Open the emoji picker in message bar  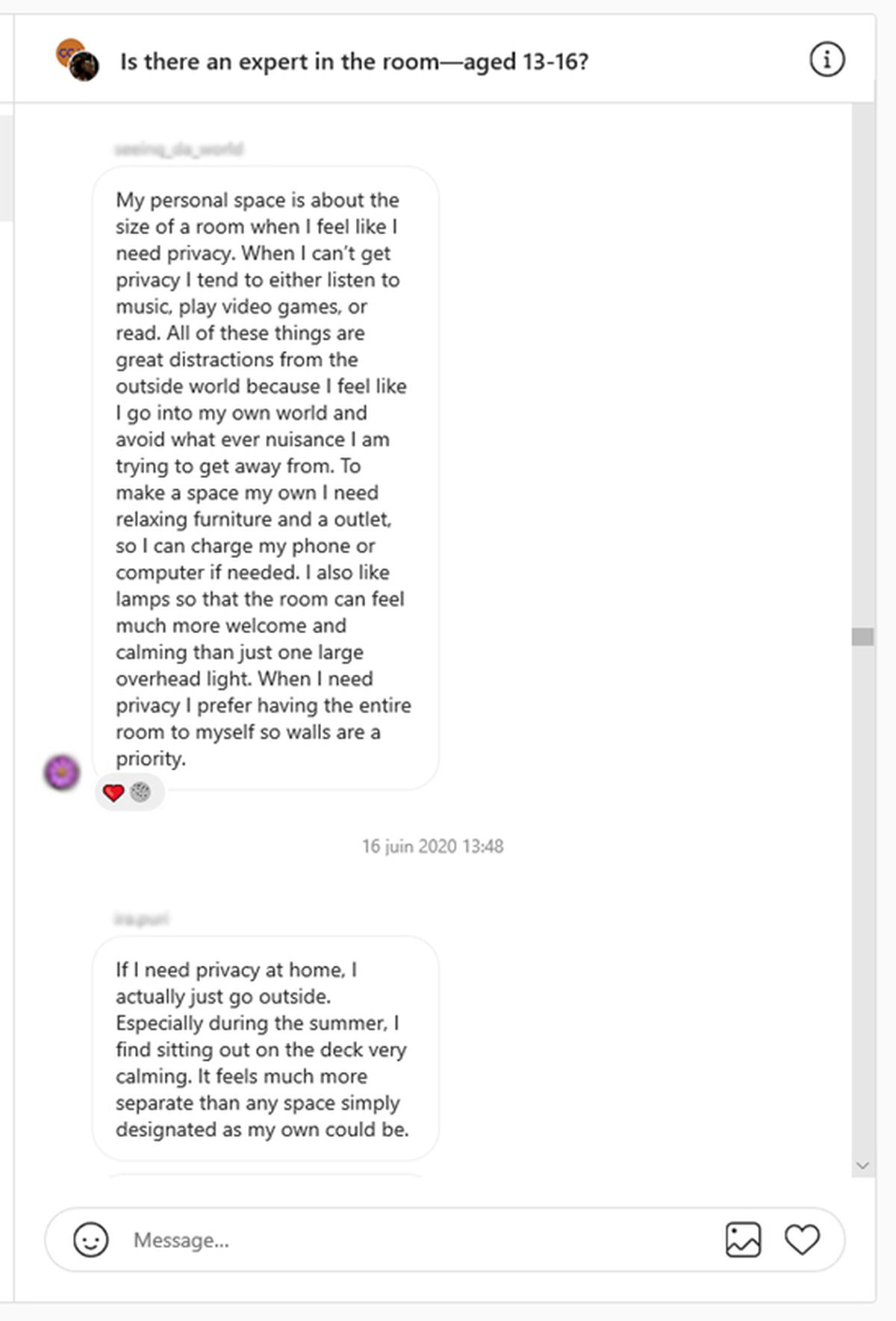click(x=90, y=1240)
